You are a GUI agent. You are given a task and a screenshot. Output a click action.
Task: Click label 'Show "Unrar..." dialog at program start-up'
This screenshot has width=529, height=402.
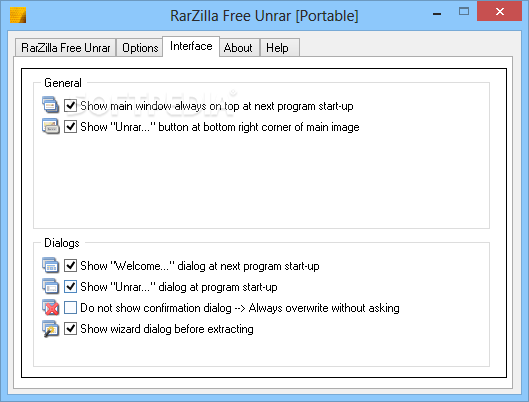pos(179,287)
